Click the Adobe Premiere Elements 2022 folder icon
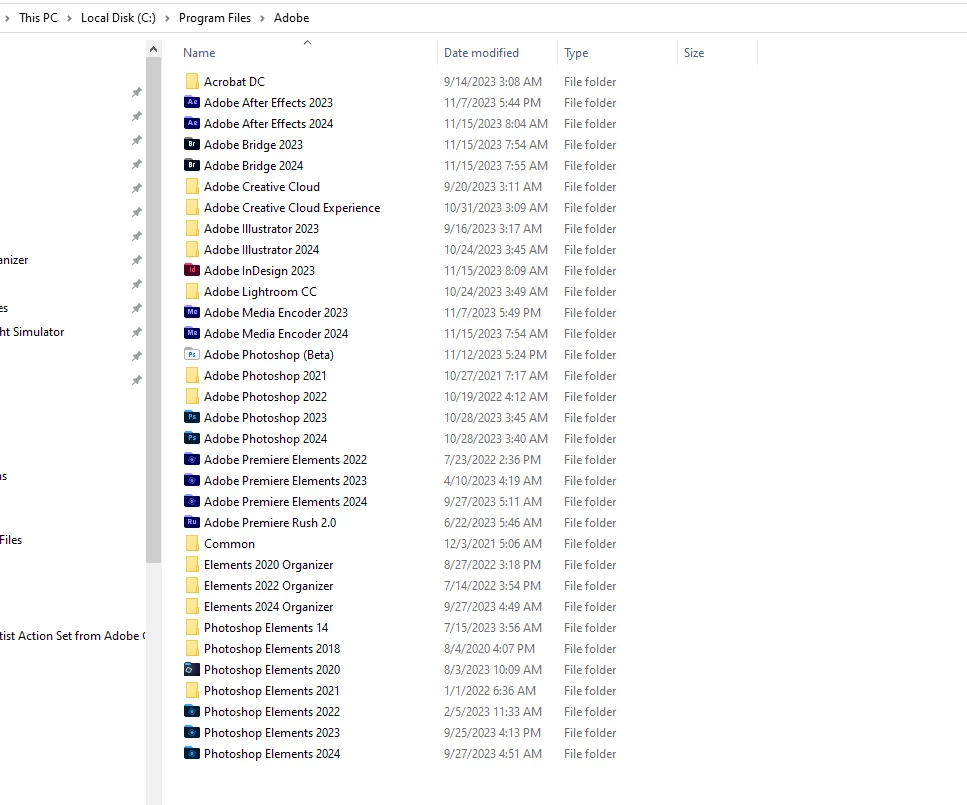The height and width of the screenshot is (805, 967). click(192, 459)
